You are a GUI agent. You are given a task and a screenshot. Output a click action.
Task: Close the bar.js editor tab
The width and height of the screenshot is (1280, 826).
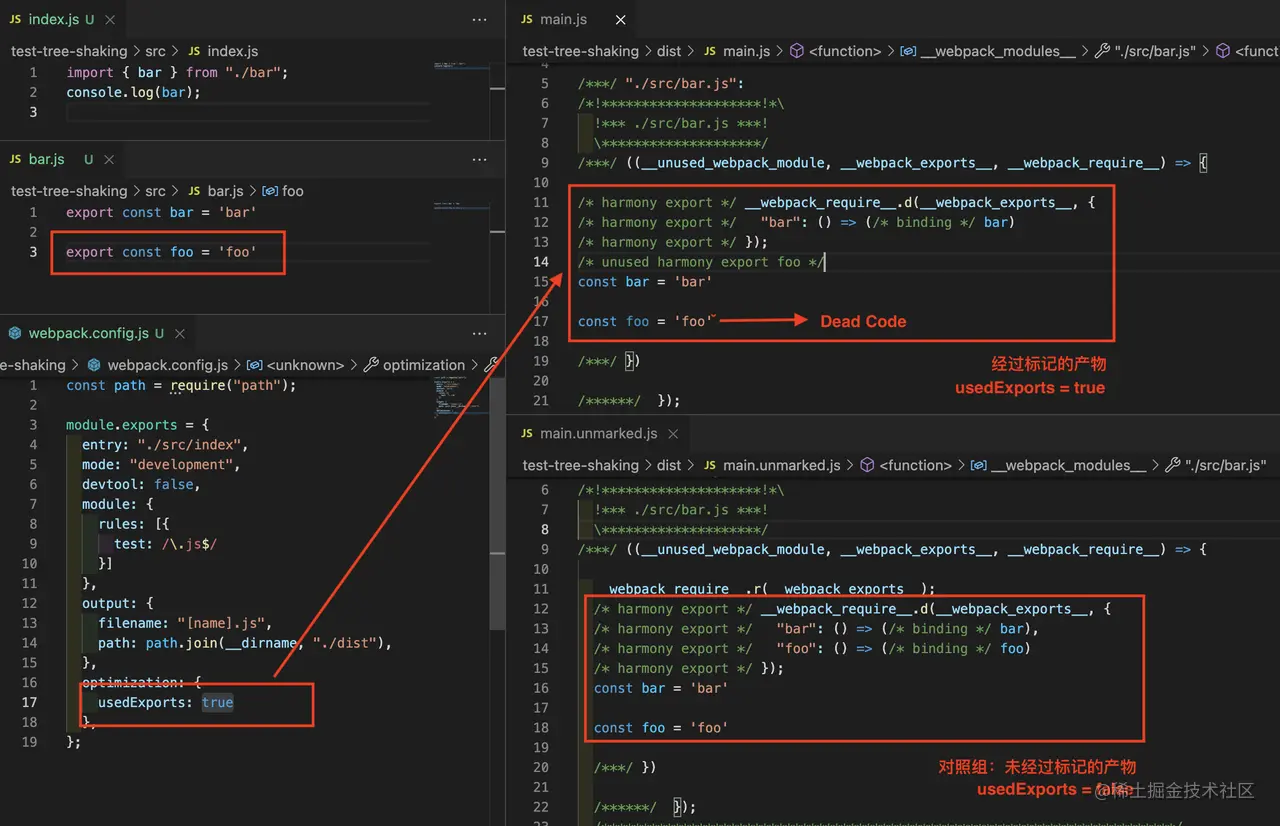pos(109,160)
